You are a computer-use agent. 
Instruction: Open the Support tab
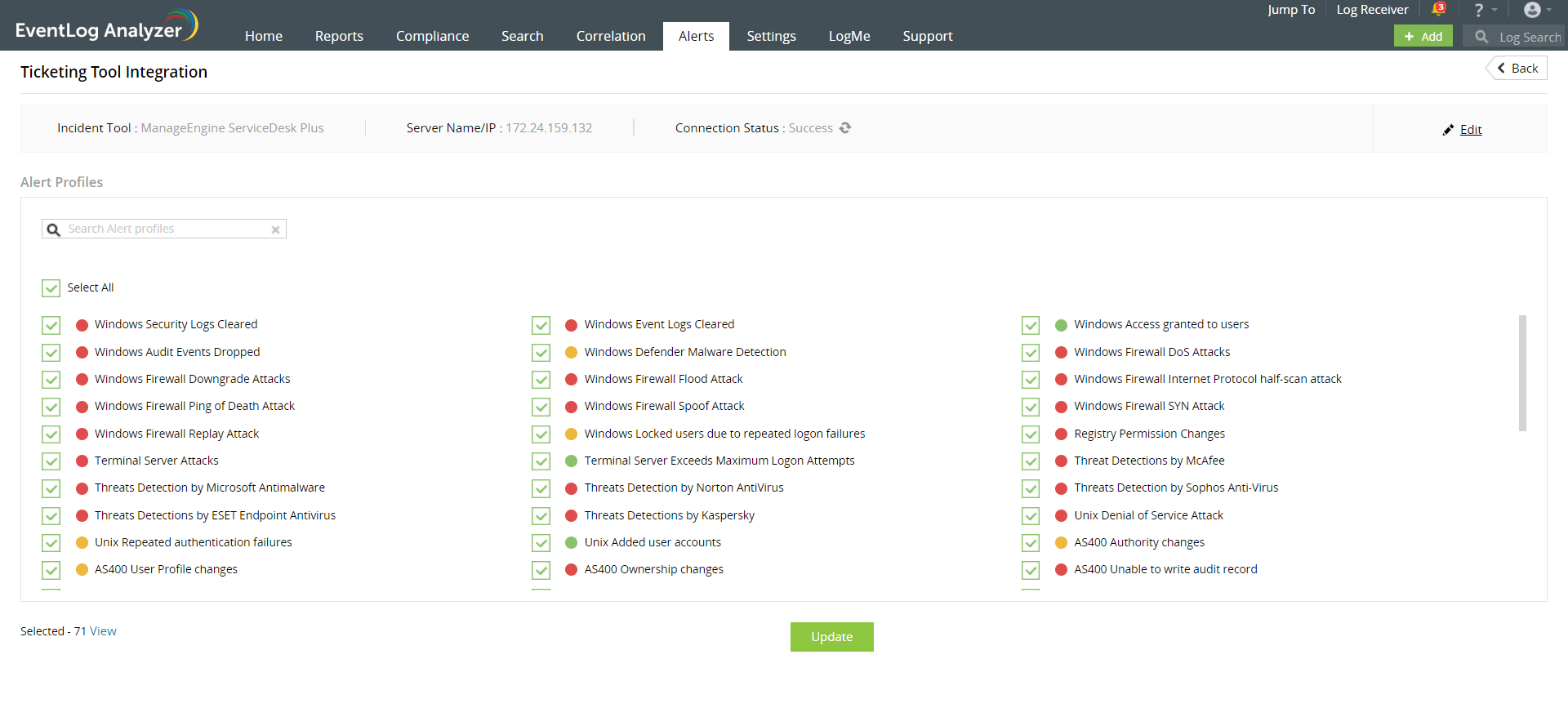click(x=928, y=36)
